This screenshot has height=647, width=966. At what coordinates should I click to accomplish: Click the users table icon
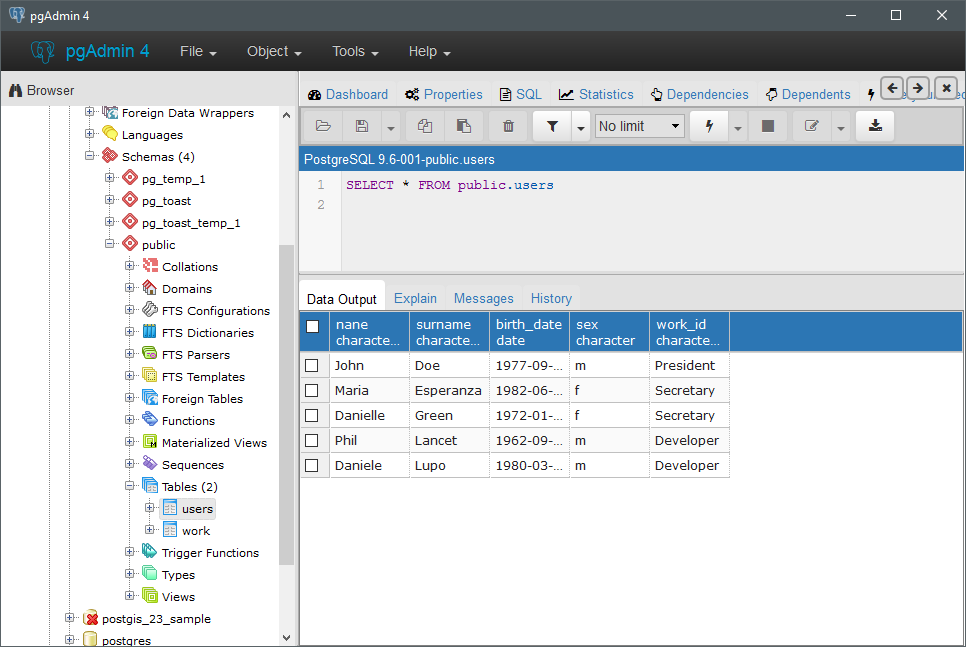170,509
